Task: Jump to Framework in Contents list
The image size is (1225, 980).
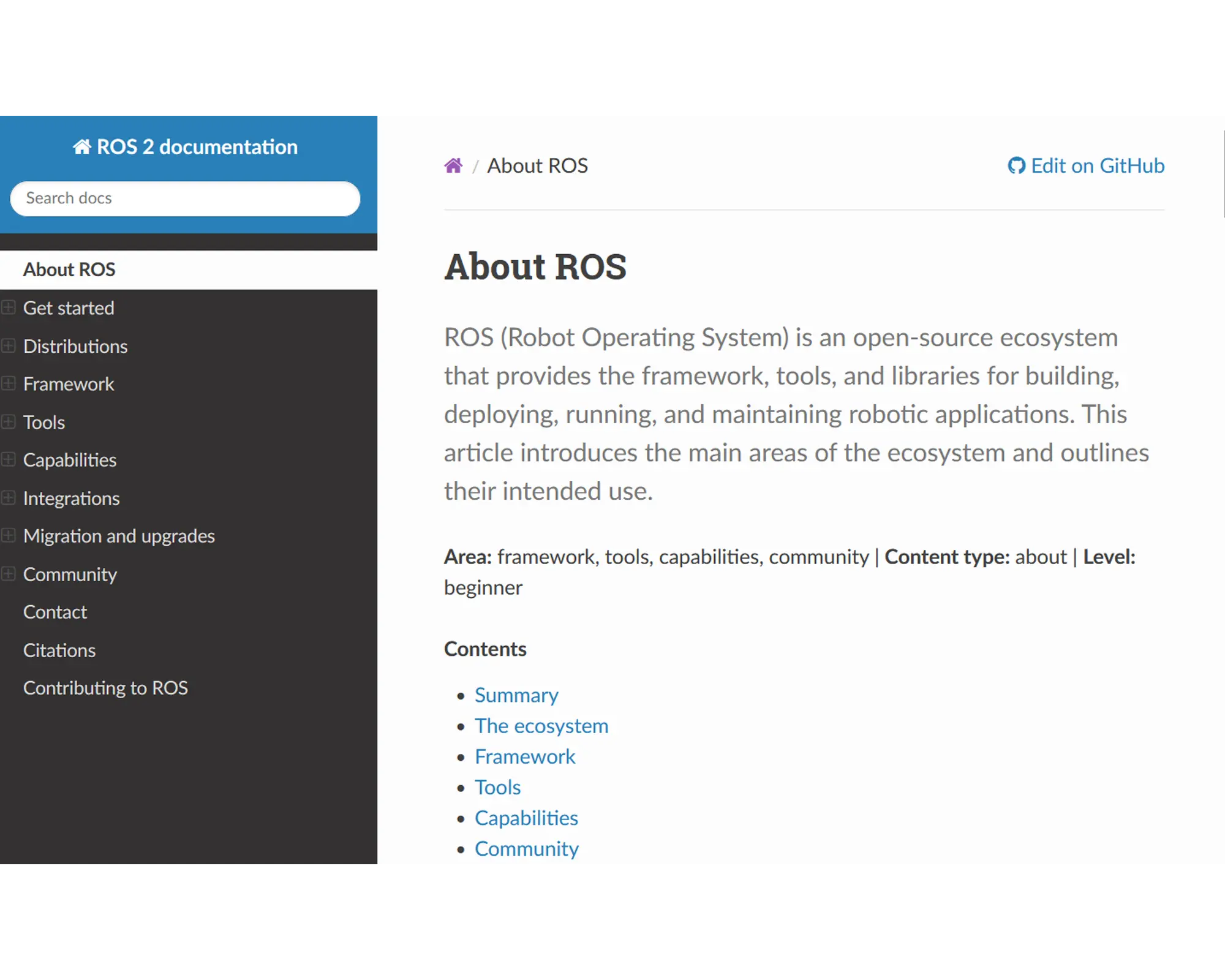Action: click(x=525, y=757)
